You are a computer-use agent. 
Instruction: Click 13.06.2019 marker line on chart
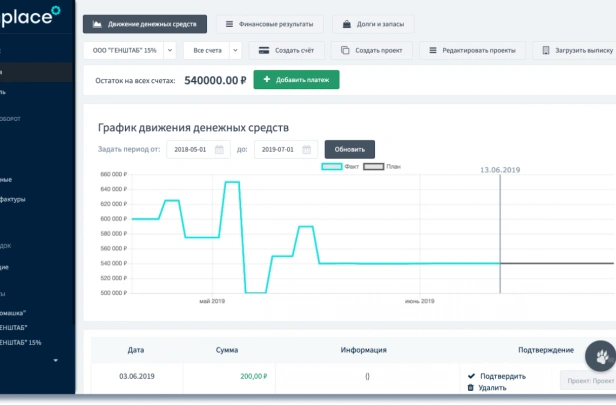click(500, 234)
